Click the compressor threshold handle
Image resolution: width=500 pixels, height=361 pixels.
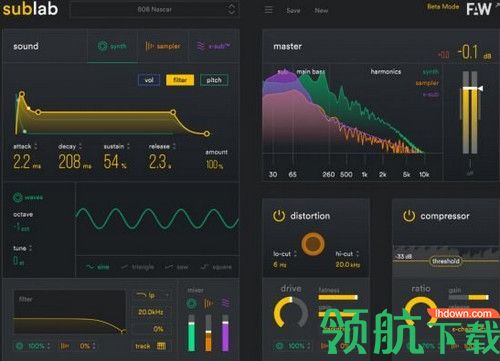[446, 261]
